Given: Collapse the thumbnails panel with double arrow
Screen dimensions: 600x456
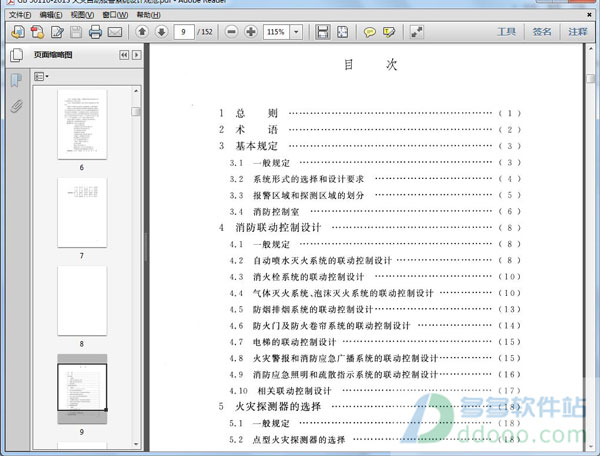Looking at the screenshot, I should point(124,55).
